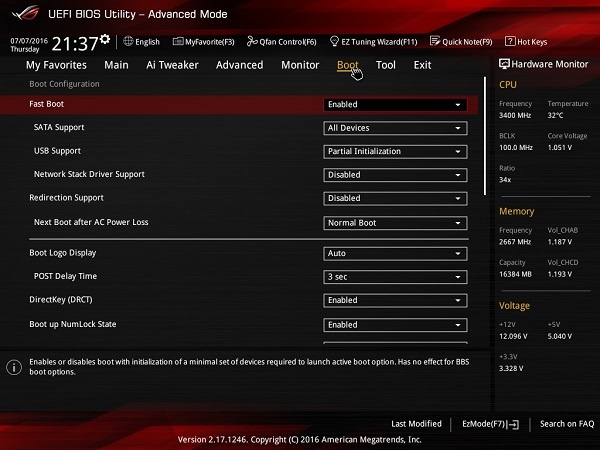Click the settings list scrollbar
The image size is (600, 450).
pyautogui.click(x=485, y=136)
